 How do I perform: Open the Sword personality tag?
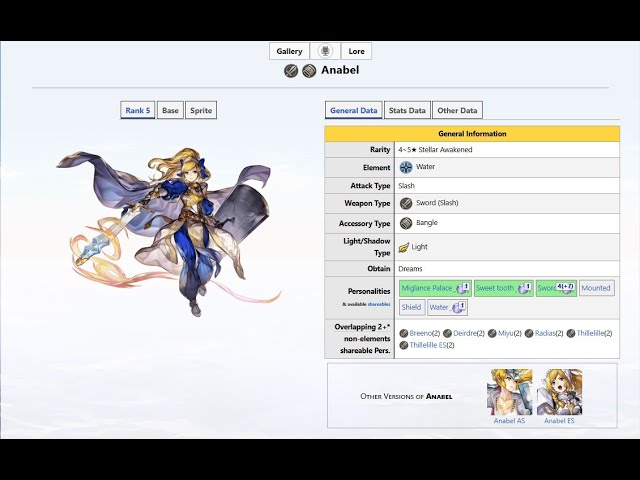point(556,288)
